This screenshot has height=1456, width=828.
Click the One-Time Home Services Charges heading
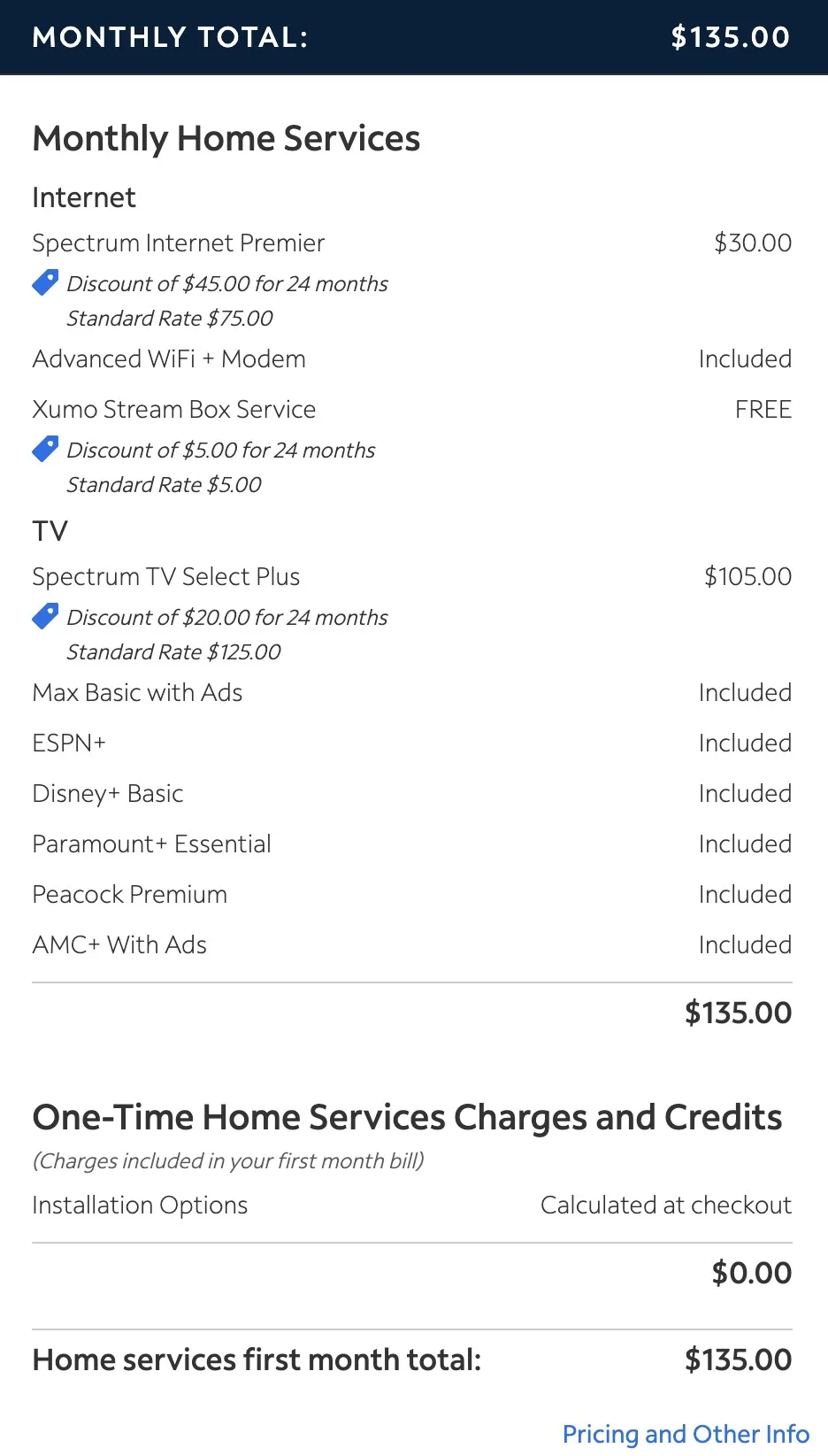(x=407, y=1117)
